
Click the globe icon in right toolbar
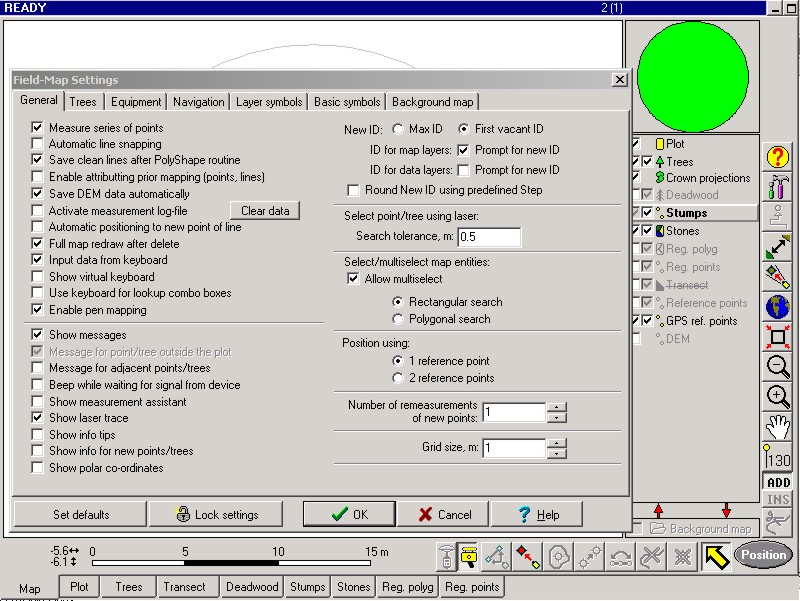click(x=778, y=306)
